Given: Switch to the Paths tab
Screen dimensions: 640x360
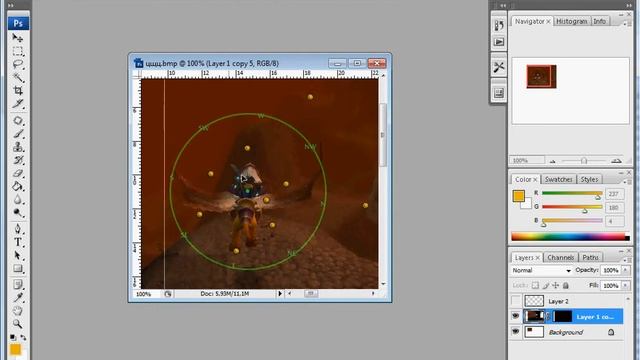Looking at the screenshot, I should pos(590,258).
